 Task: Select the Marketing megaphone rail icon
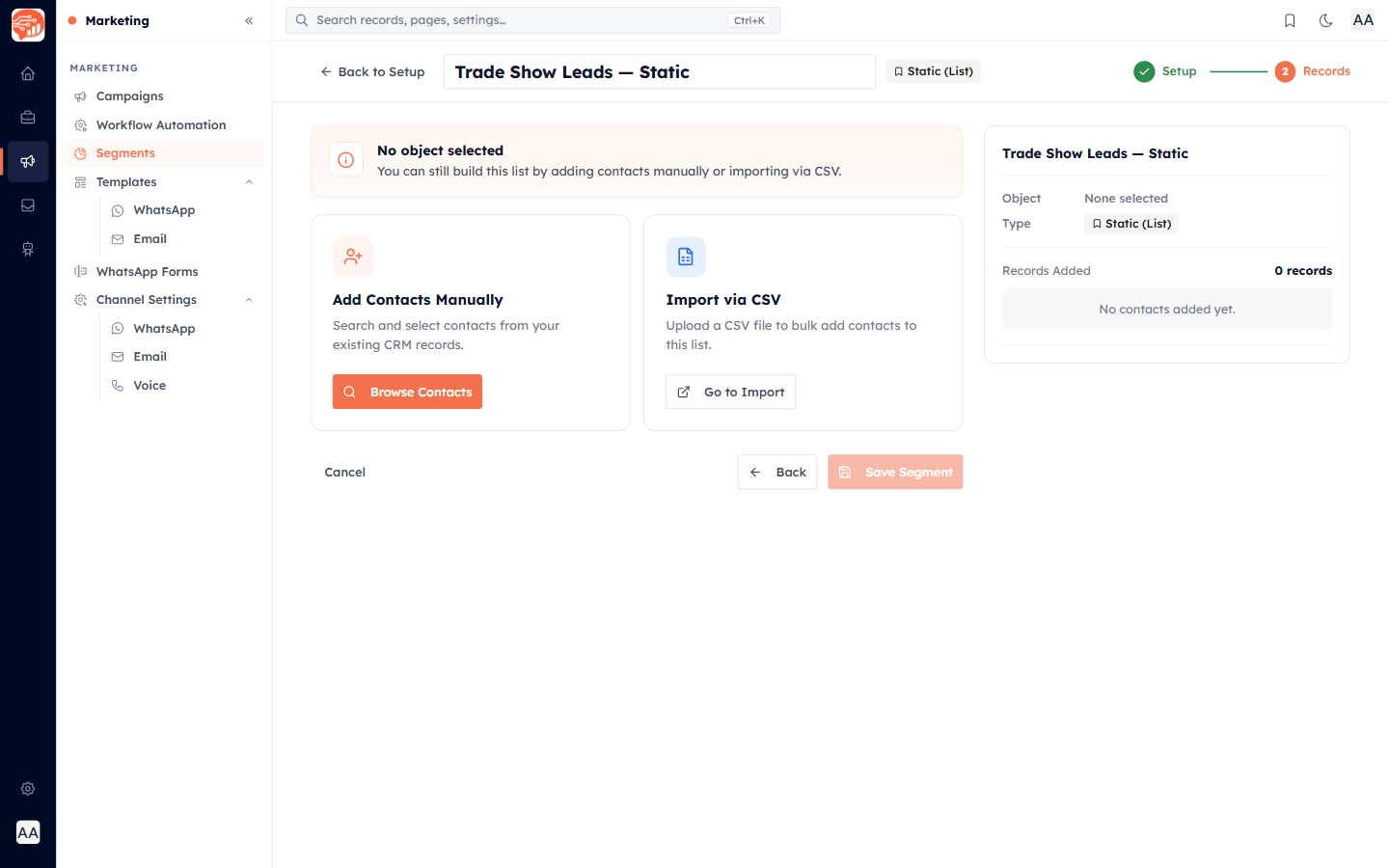click(x=28, y=161)
